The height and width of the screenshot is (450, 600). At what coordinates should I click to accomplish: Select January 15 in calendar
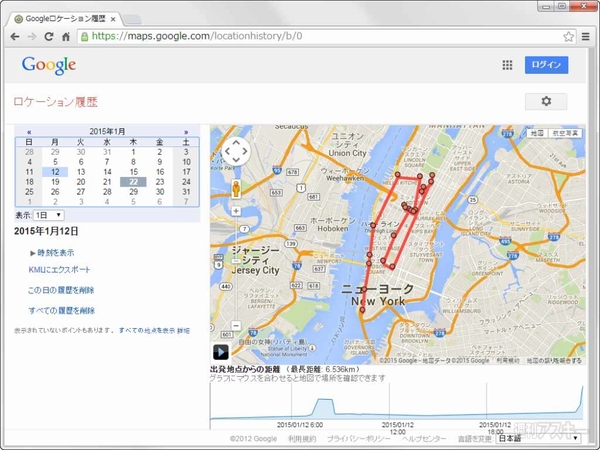[x=133, y=172]
